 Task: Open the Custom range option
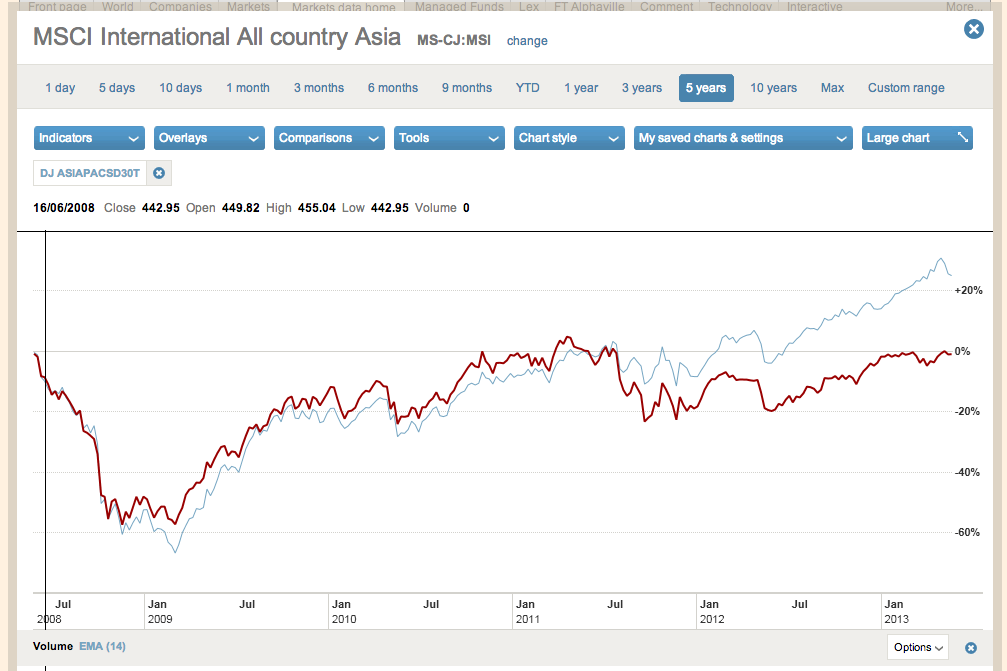[906, 88]
